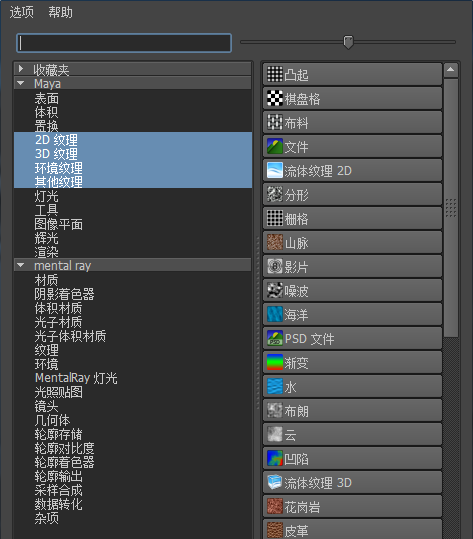473x539 pixels.
Task: Expand the 收藏夹 favorites section
Action: (21, 69)
